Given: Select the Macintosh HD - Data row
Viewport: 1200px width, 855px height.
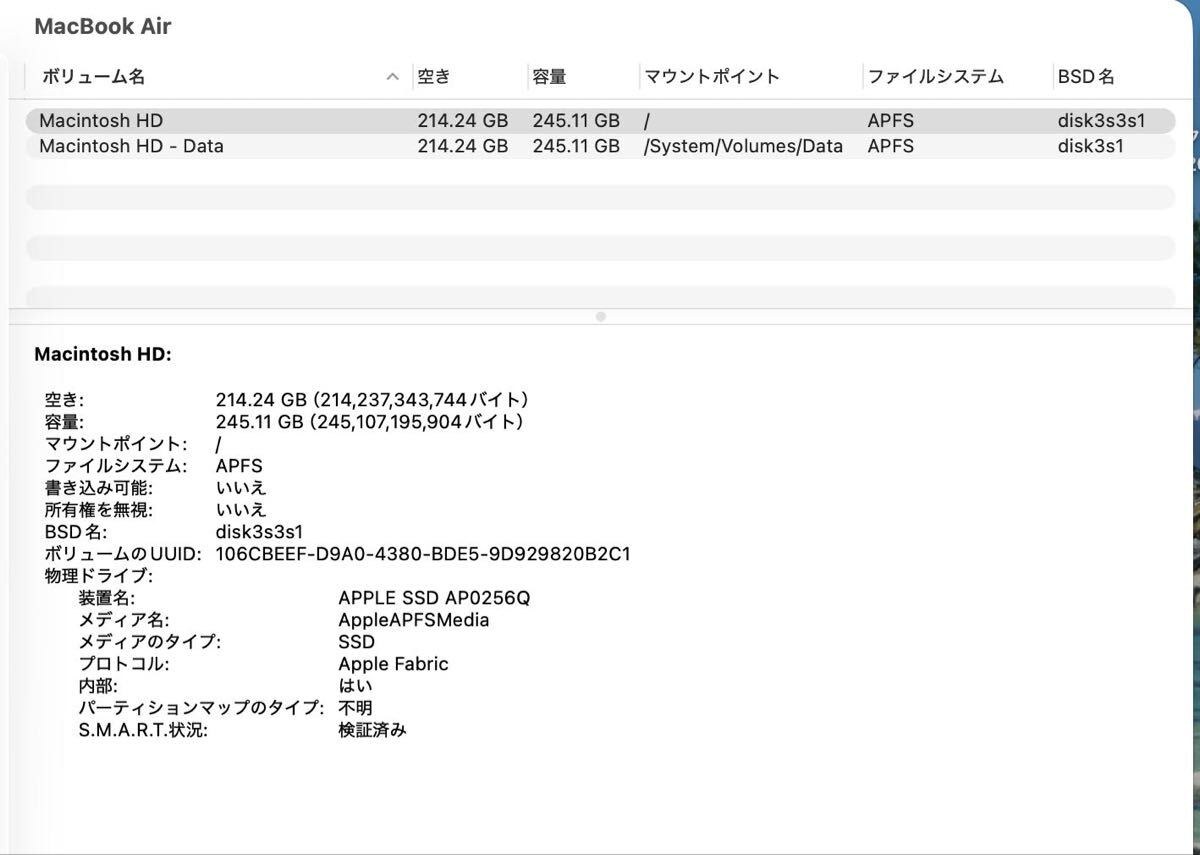Looking at the screenshot, I should [600, 146].
